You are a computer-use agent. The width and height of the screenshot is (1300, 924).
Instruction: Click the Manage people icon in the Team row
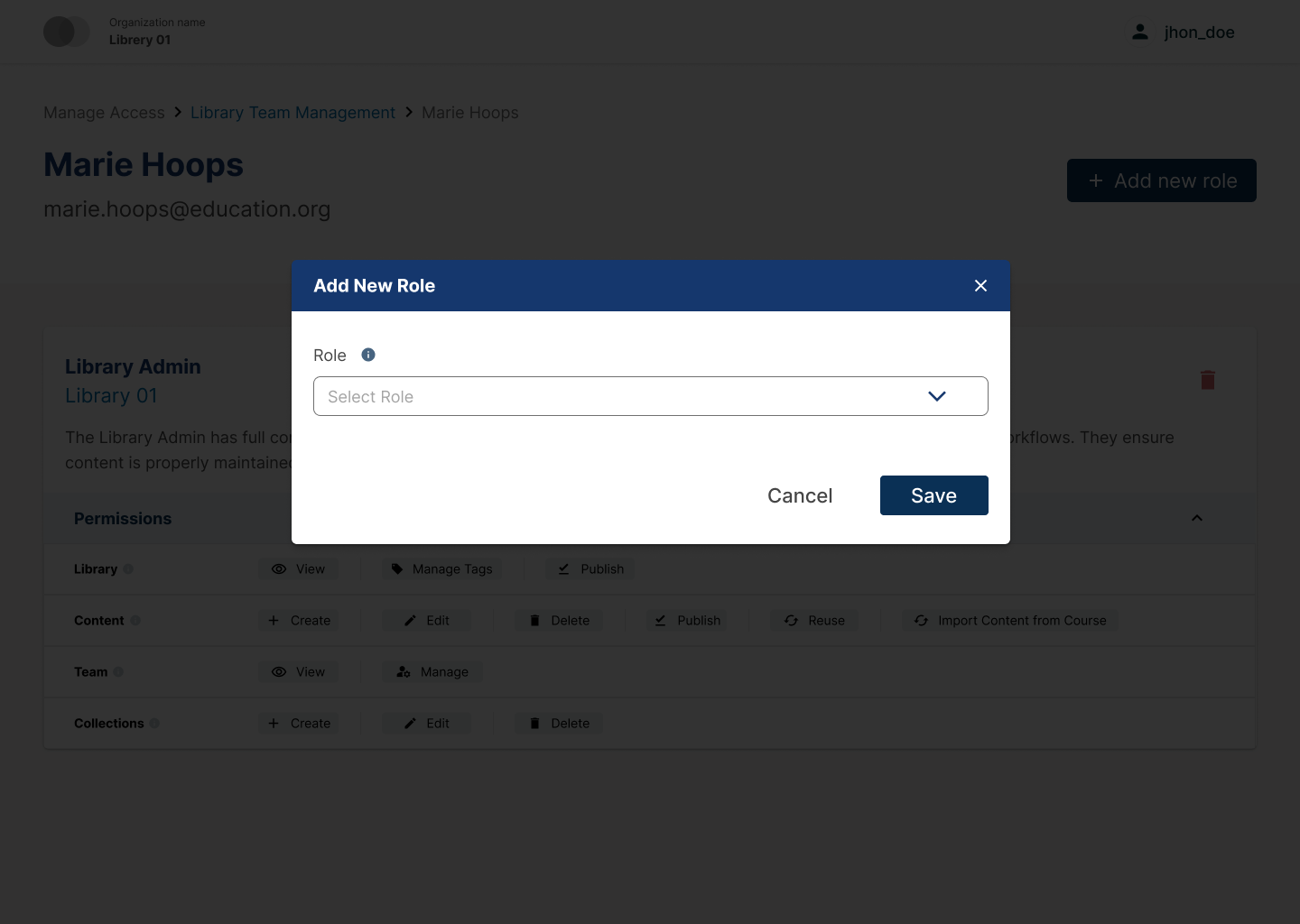(x=403, y=671)
